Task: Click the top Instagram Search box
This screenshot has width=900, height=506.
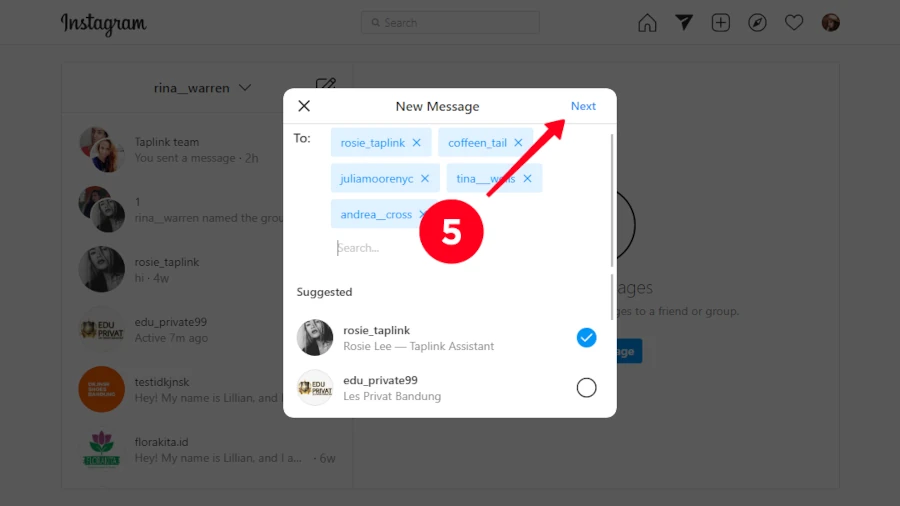Action: [450, 23]
